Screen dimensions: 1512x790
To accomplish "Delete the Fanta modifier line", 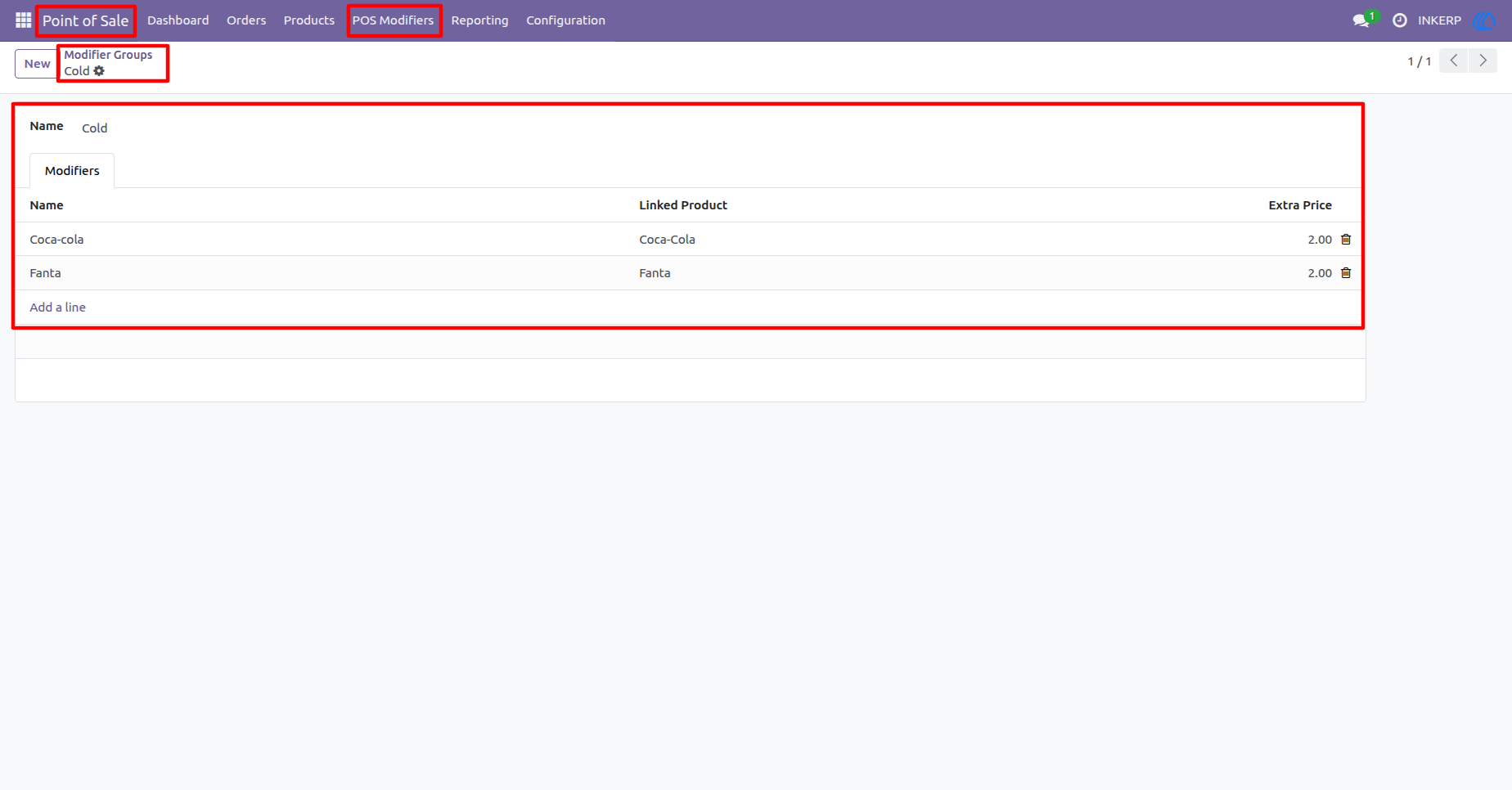I will pos(1346,272).
